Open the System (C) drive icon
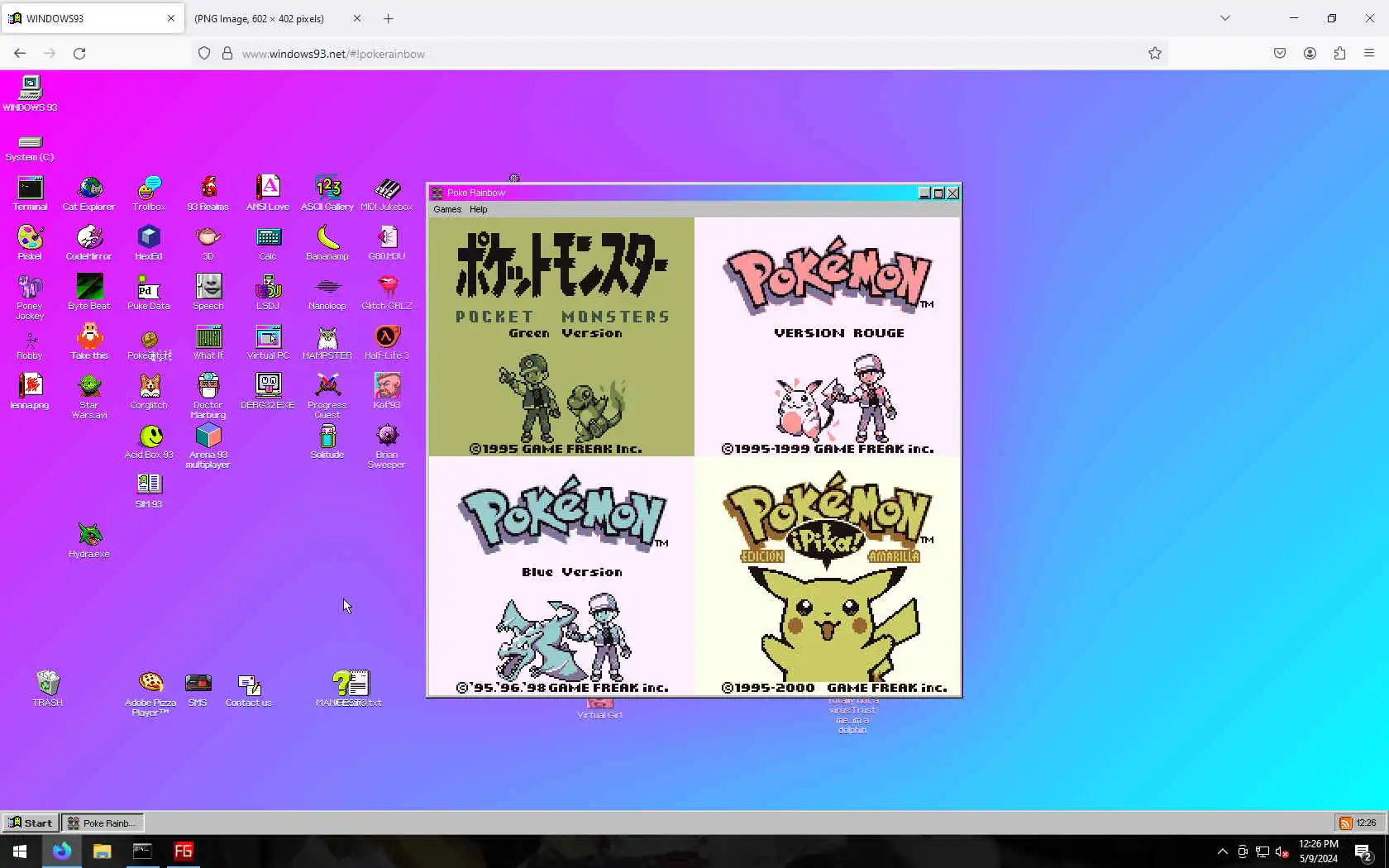The image size is (1389, 868). pyautogui.click(x=30, y=148)
